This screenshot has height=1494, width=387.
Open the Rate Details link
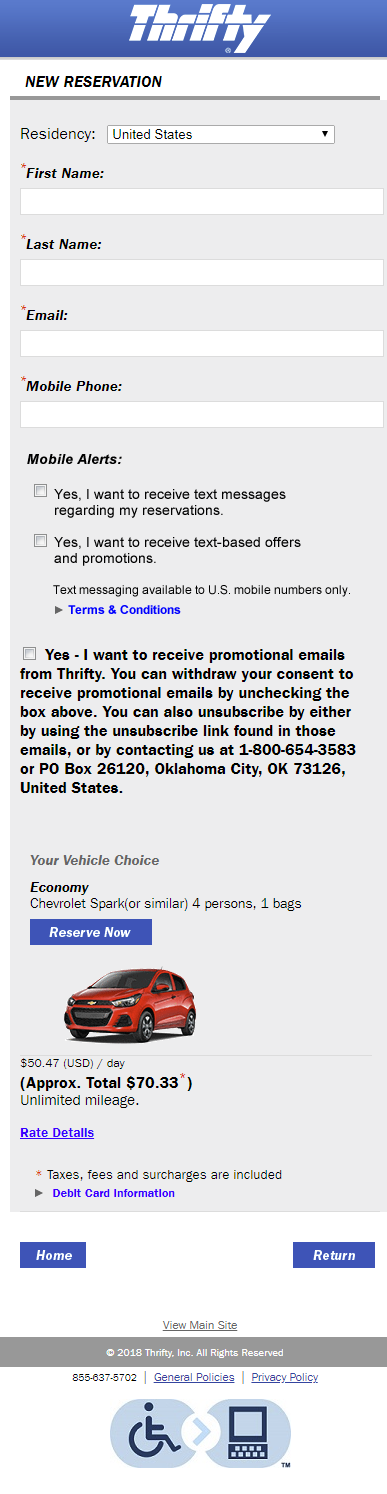(57, 1133)
